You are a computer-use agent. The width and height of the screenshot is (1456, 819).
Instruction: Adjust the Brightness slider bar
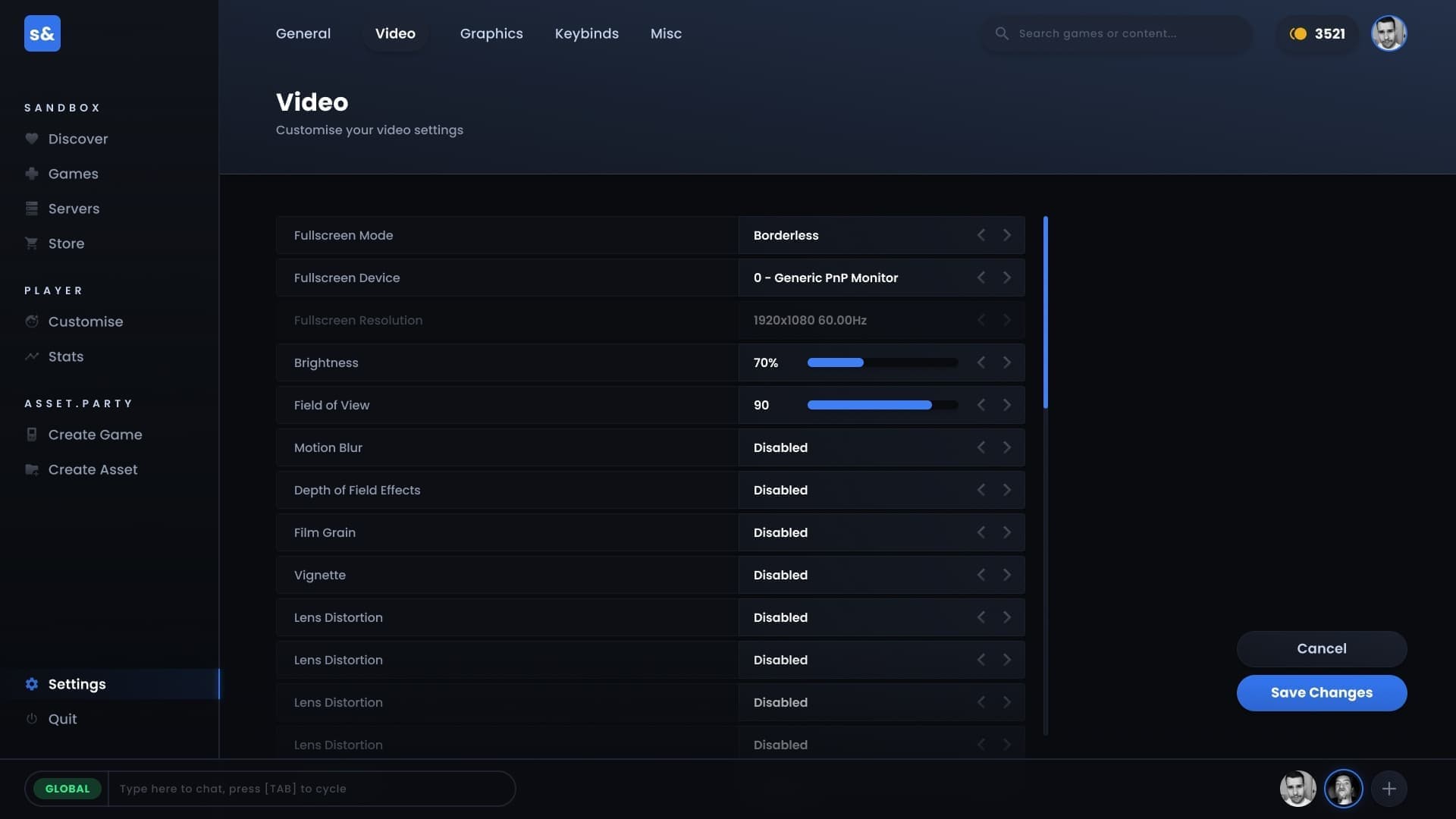click(x=883, y=362)
